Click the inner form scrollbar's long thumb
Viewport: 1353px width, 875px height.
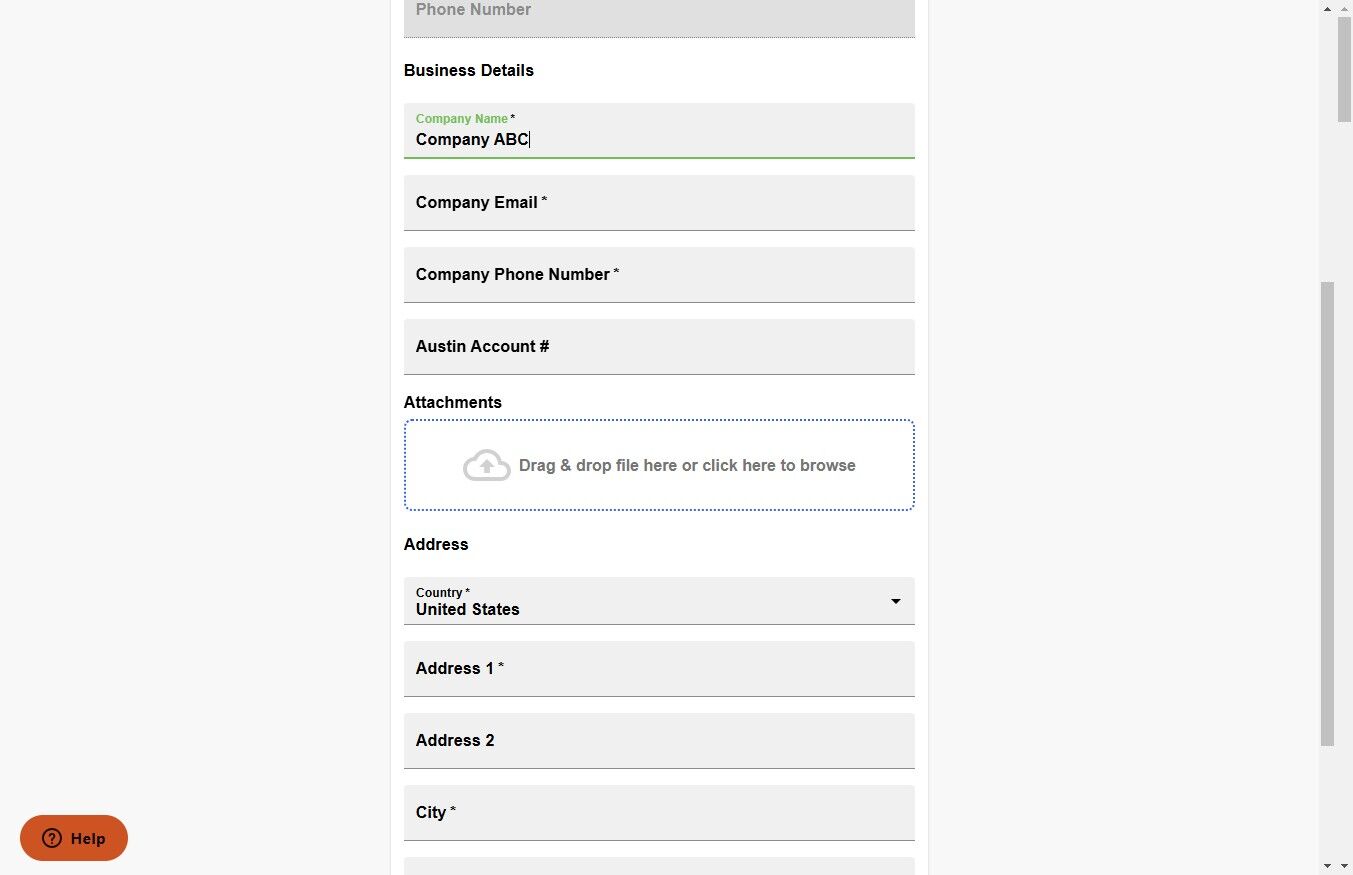tap(1327, 513)
